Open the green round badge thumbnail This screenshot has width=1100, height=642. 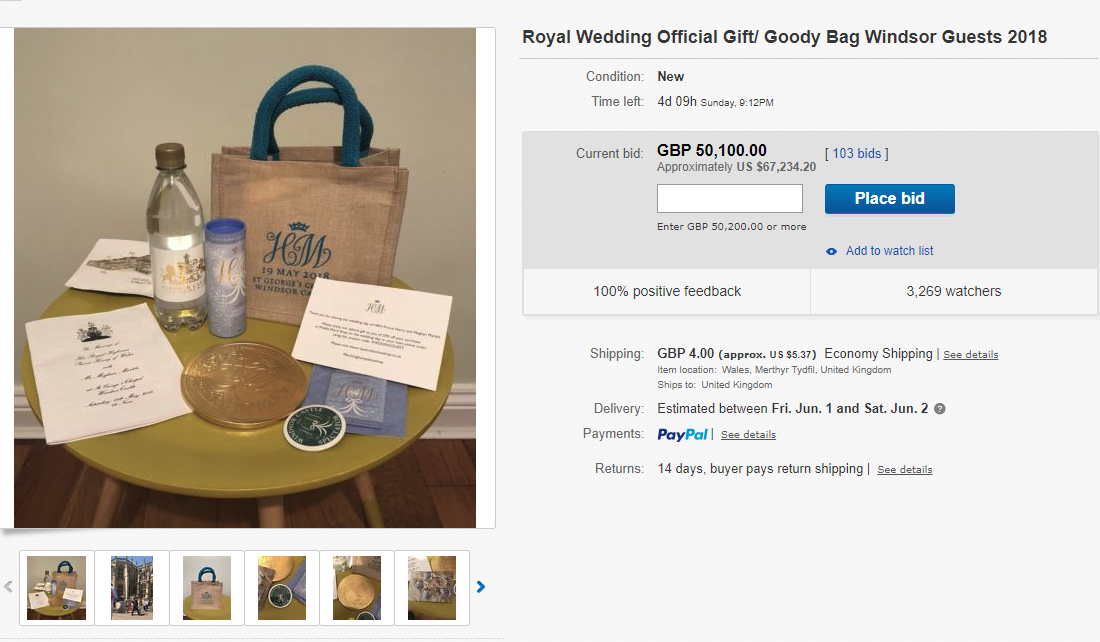pos(282,588)
